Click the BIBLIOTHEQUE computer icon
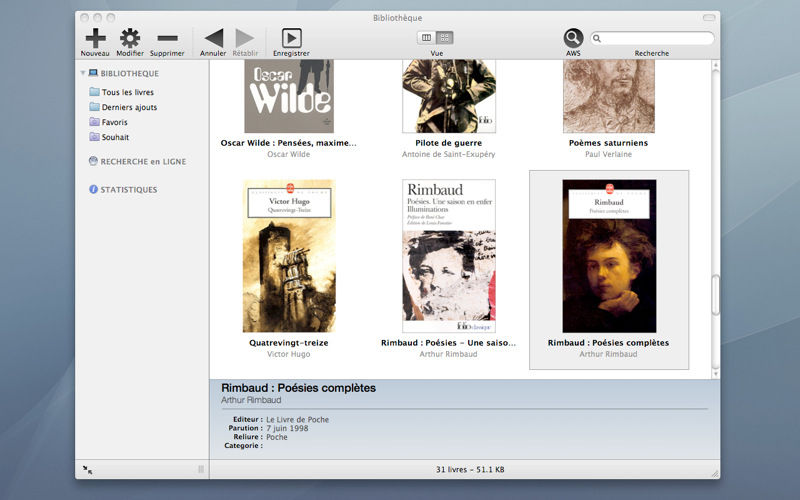Image resolution: width=800 pixels, height=500 pixels. [x=93, y=73]
